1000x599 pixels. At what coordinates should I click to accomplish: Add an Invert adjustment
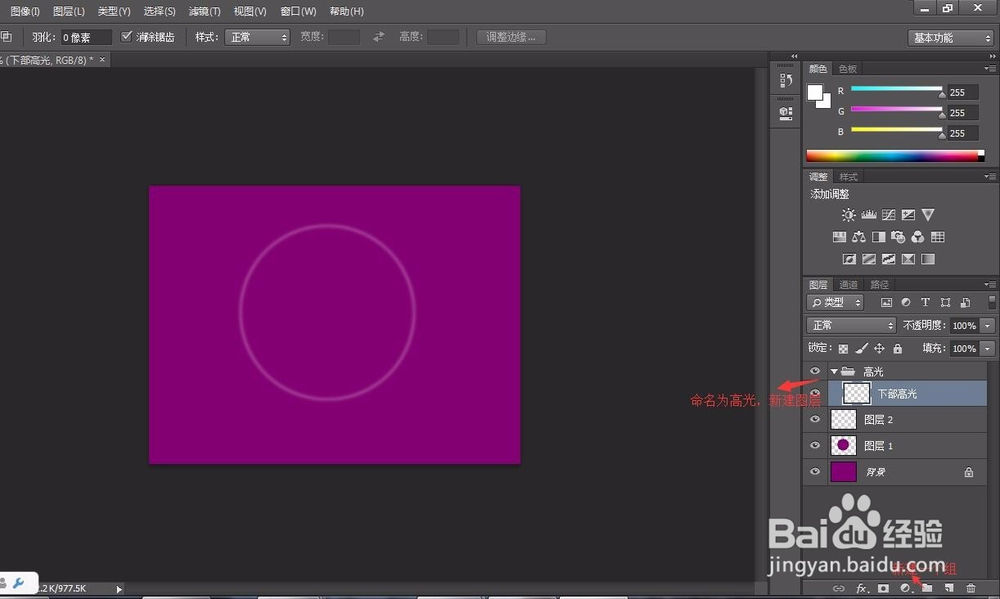pos(849,259)
